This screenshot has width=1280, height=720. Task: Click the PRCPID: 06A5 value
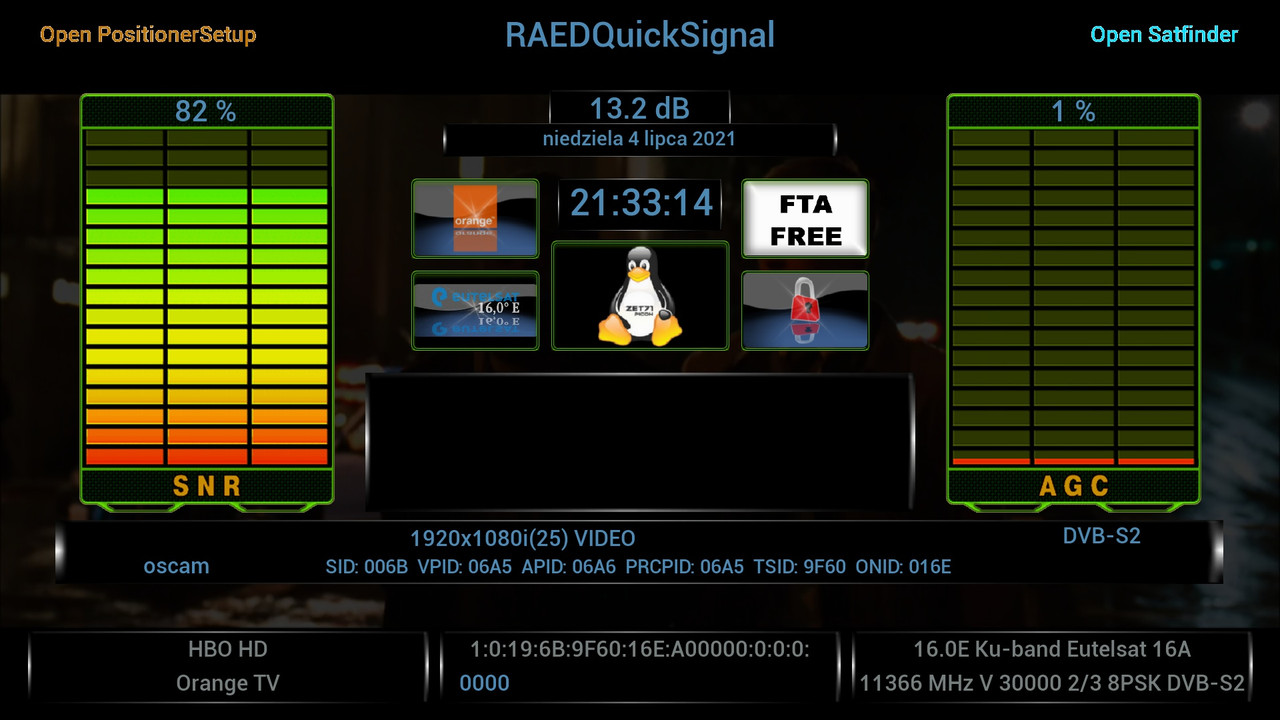click(685, 567)
